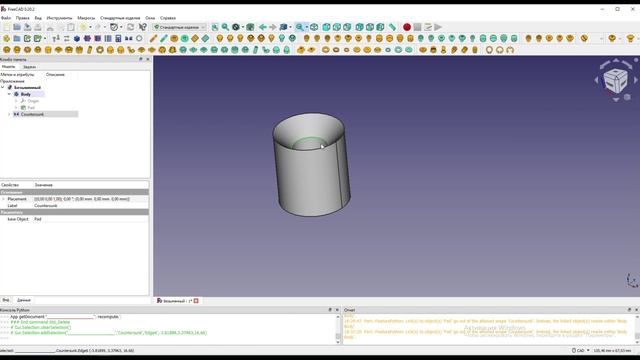Click the forward arrow navigation icon

[272, 27]
